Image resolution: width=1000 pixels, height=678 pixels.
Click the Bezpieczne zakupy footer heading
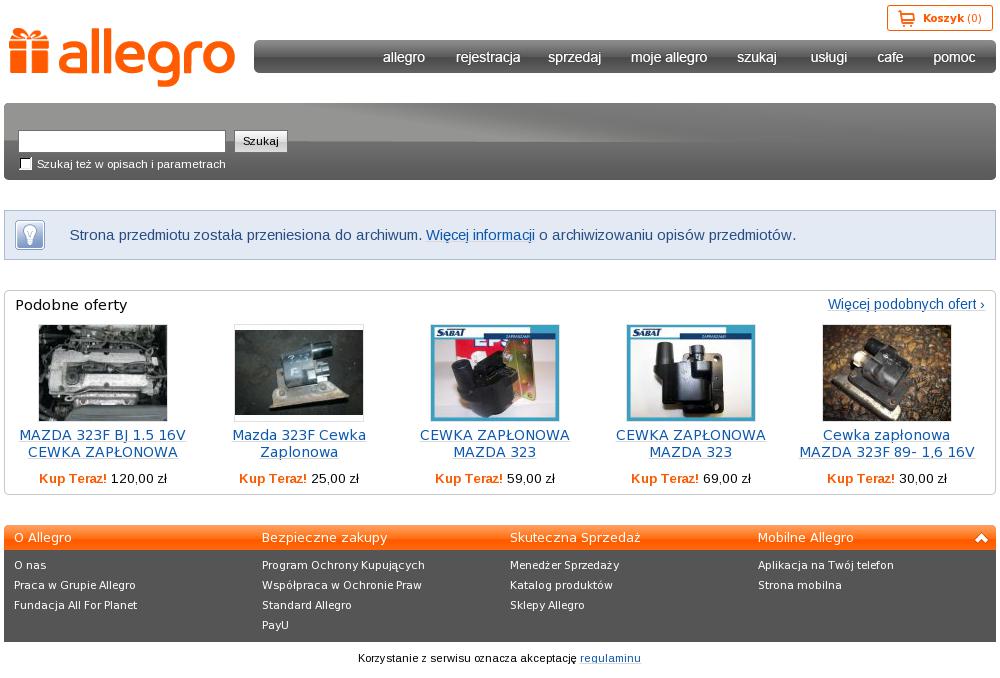(x=325, y=538)
